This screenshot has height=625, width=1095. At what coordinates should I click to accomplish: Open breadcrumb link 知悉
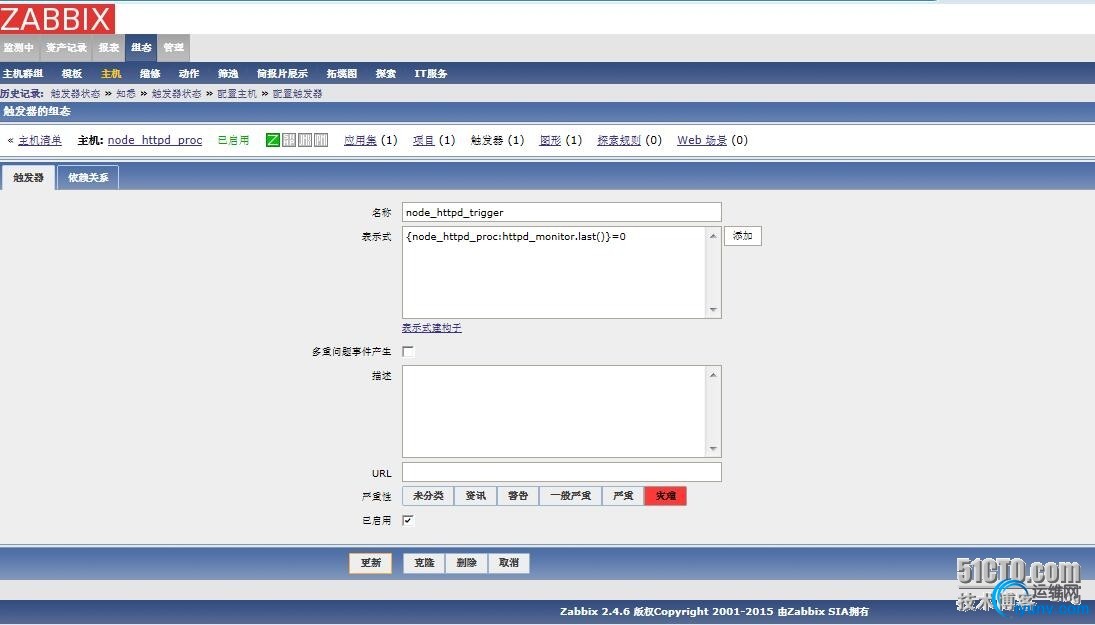[126, 94]
